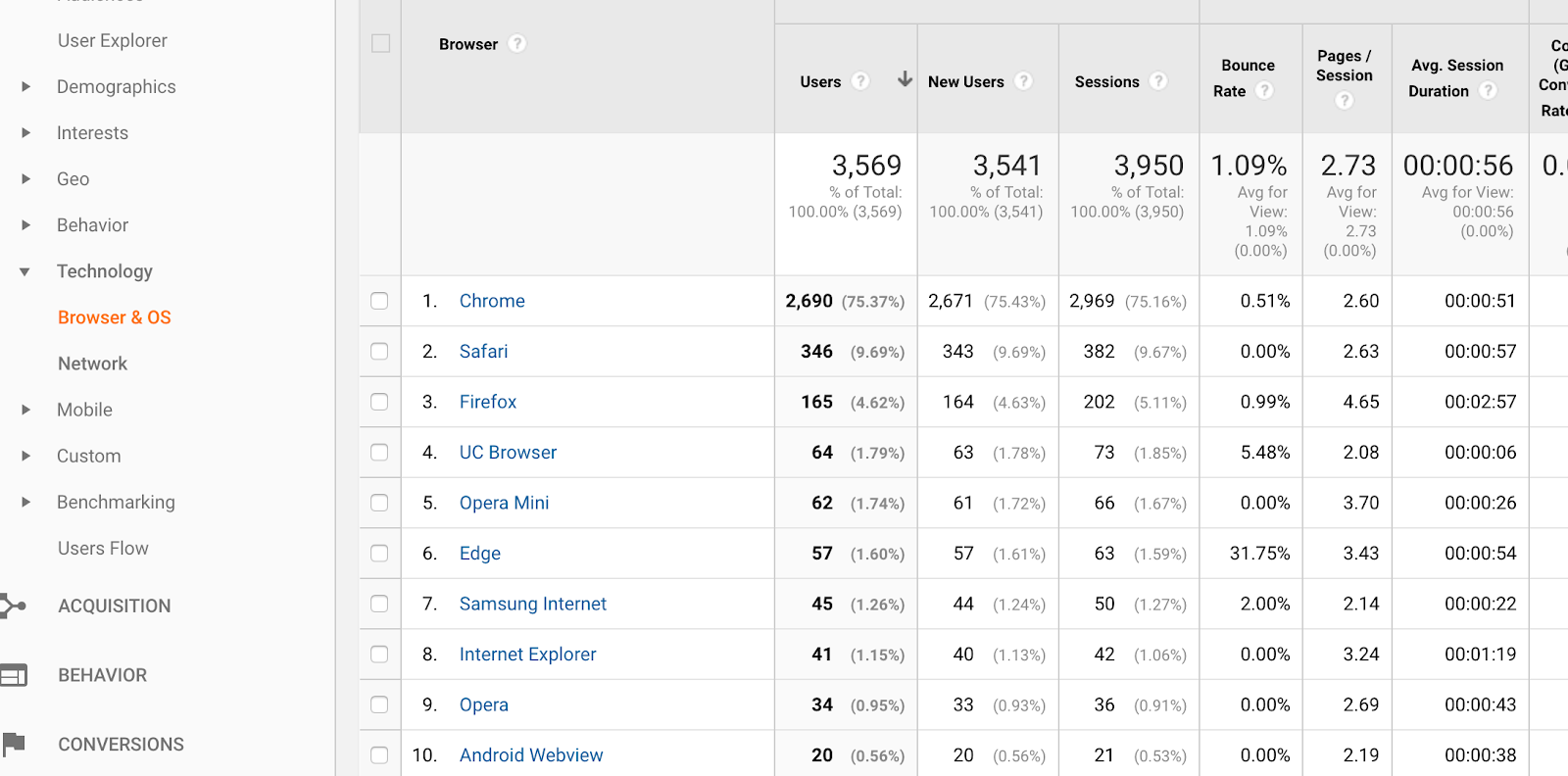Open the BEHAVIOR main section
This screenshot has width=1568, height=776.
(102, 675)
